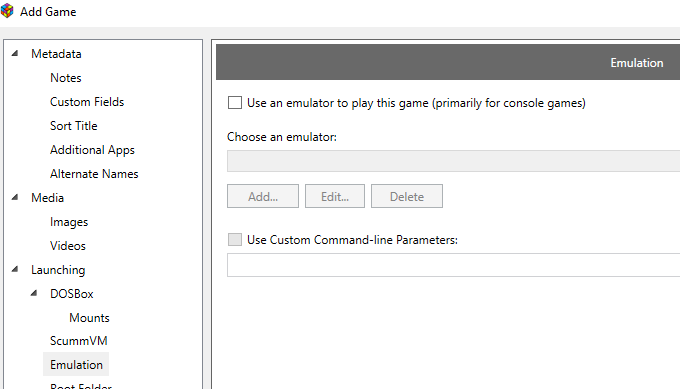Go to Sort Title page
The image size is (680, 389).
pos(74,126)
